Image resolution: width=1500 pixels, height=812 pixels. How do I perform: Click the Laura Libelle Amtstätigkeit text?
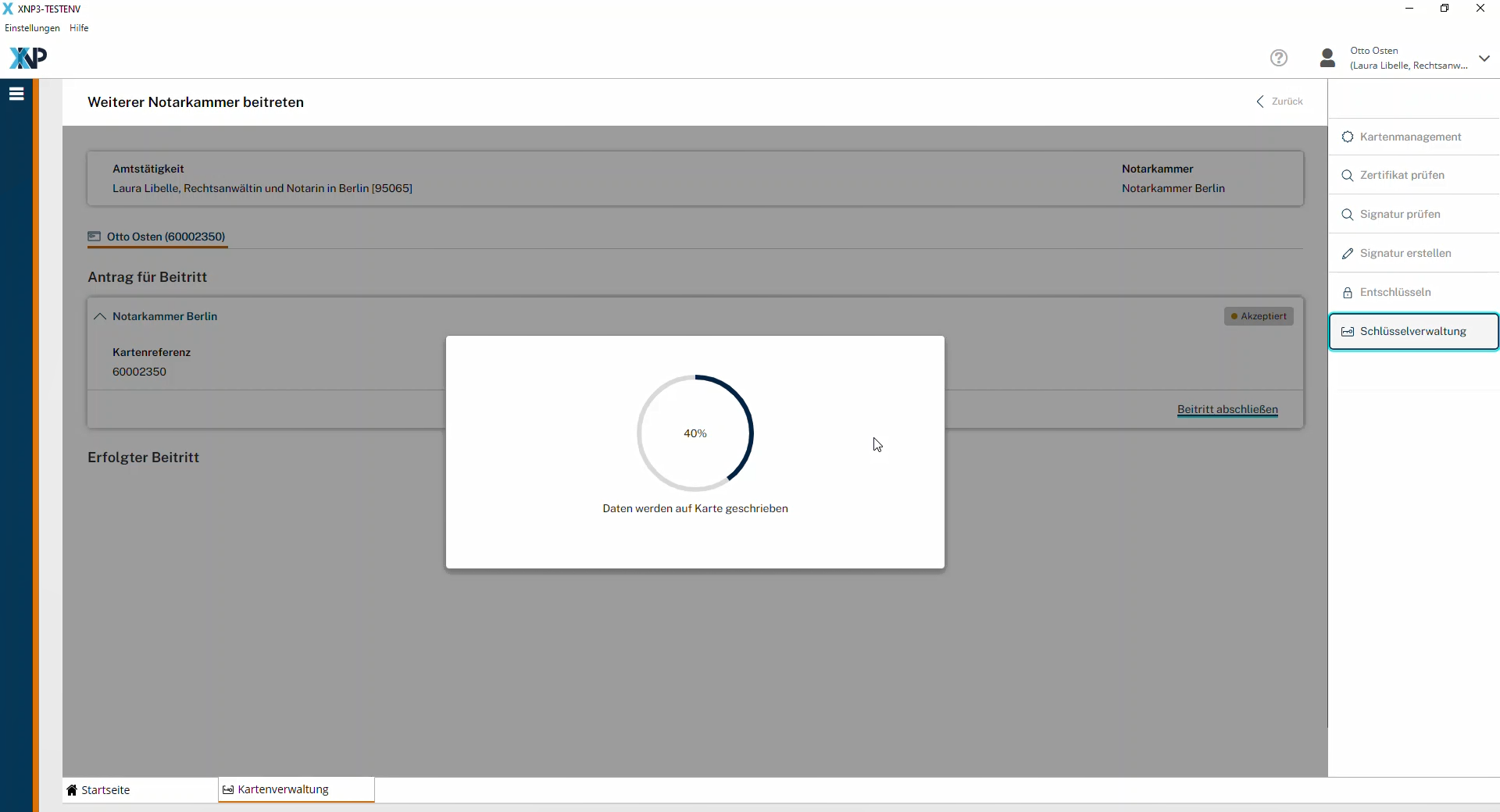[x=262, y=188]
